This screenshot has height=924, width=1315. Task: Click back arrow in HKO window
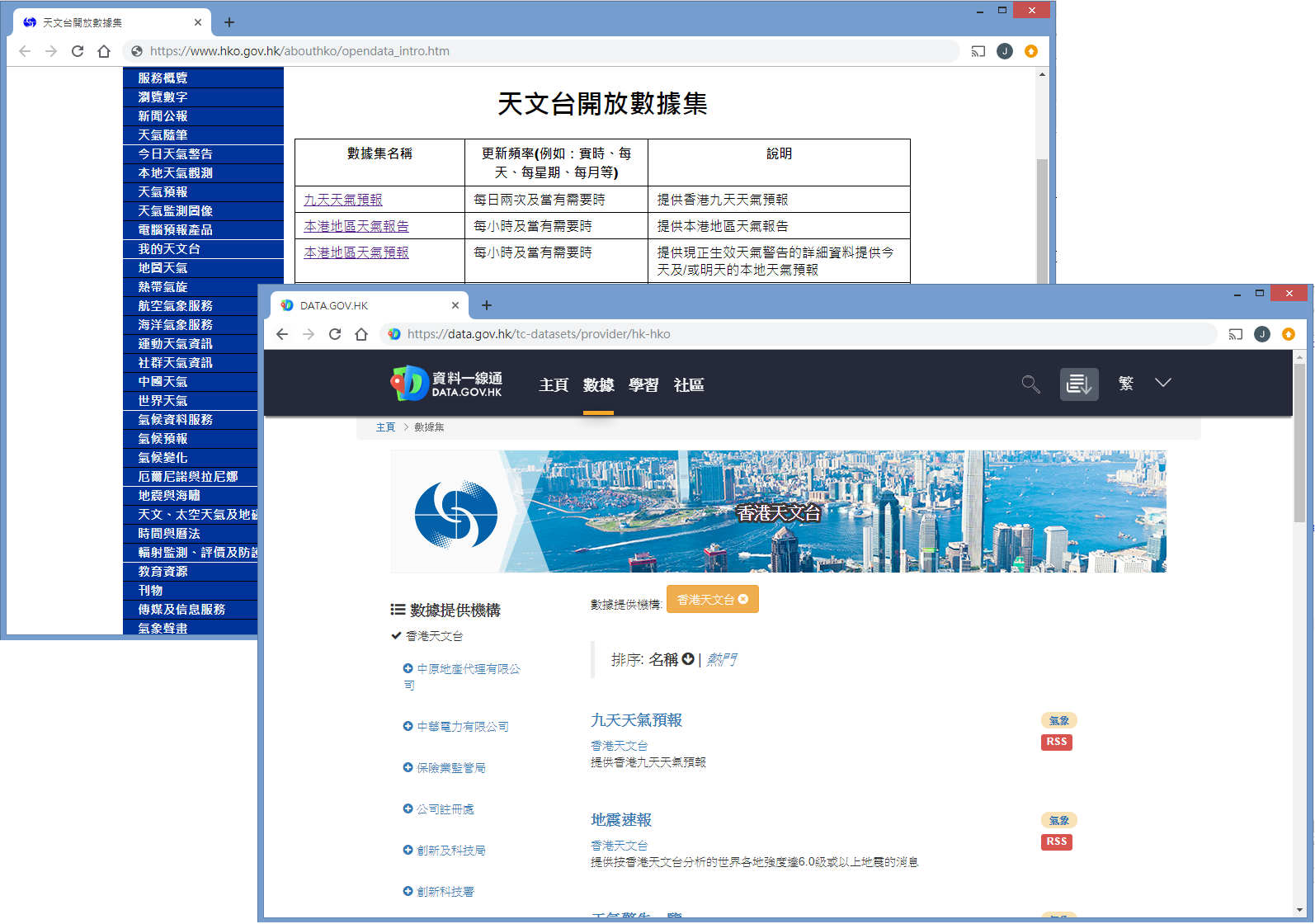(x=25, y=51)
